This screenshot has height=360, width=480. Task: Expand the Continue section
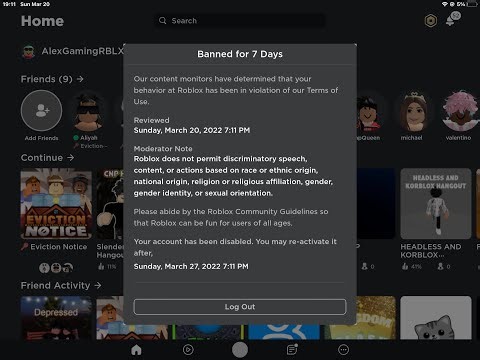tap(47, 158)
